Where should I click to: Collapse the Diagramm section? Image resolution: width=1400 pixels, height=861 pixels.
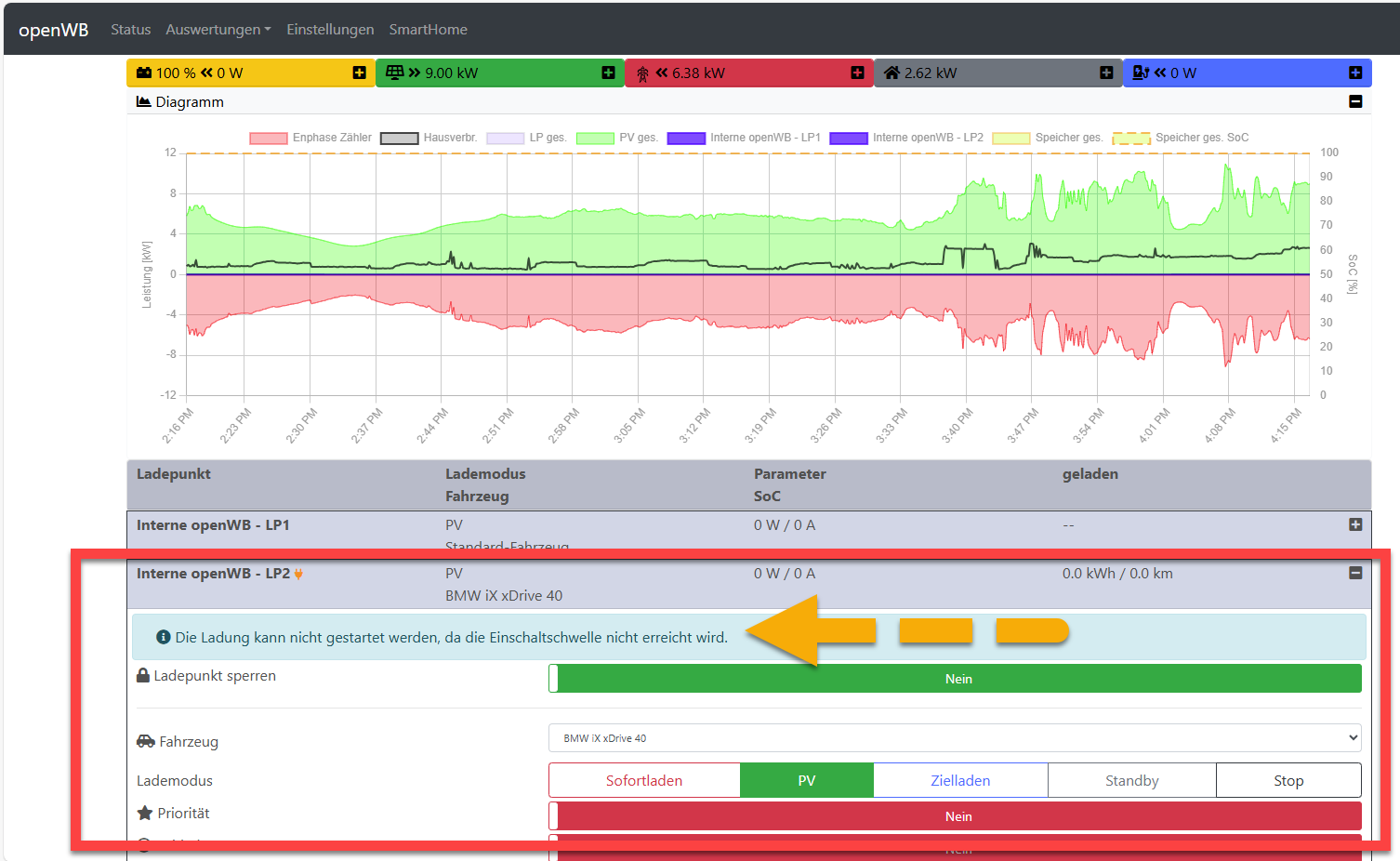tap(1355, 101)
